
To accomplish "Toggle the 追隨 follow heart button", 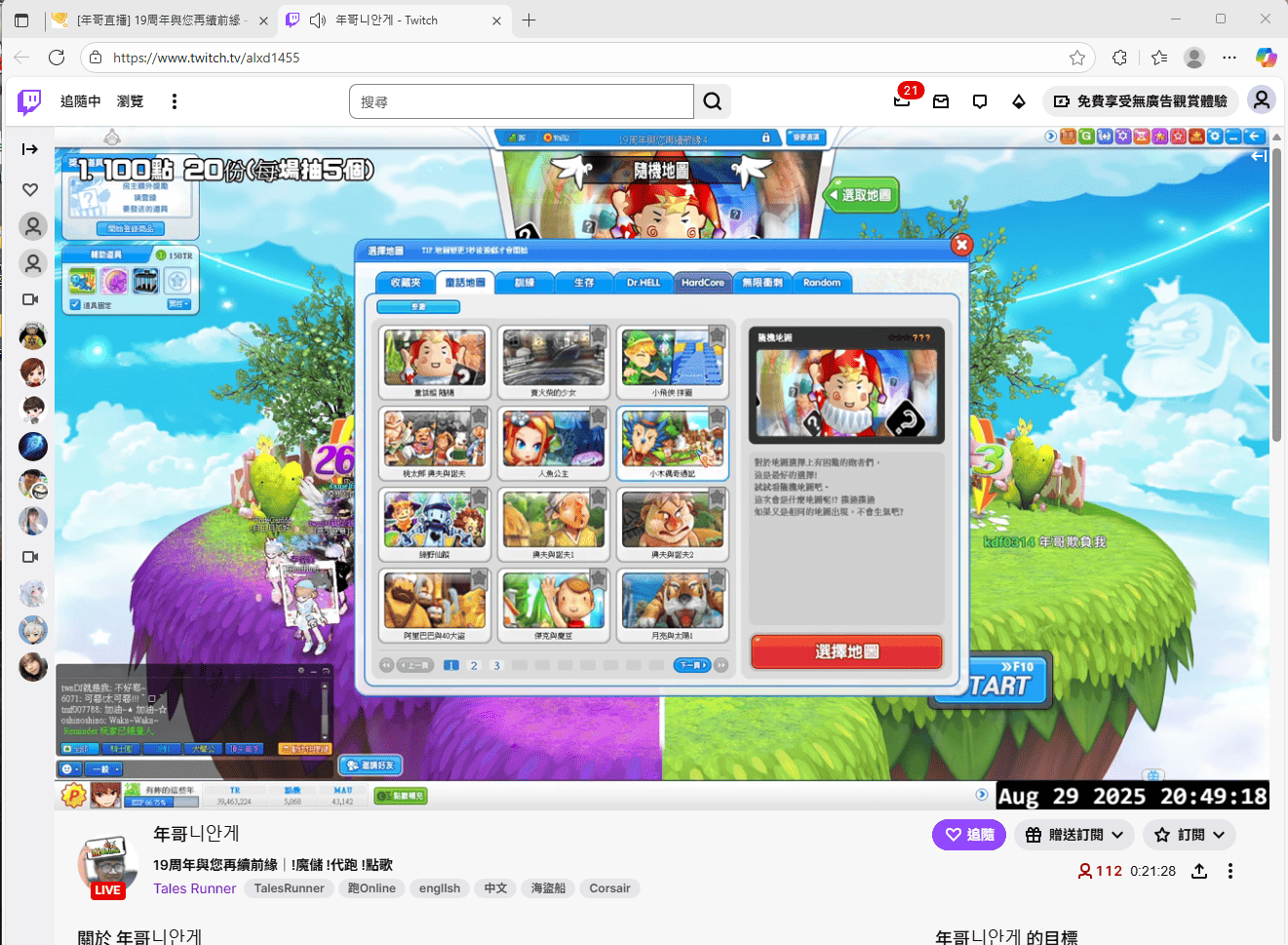I will pos(969,835).
